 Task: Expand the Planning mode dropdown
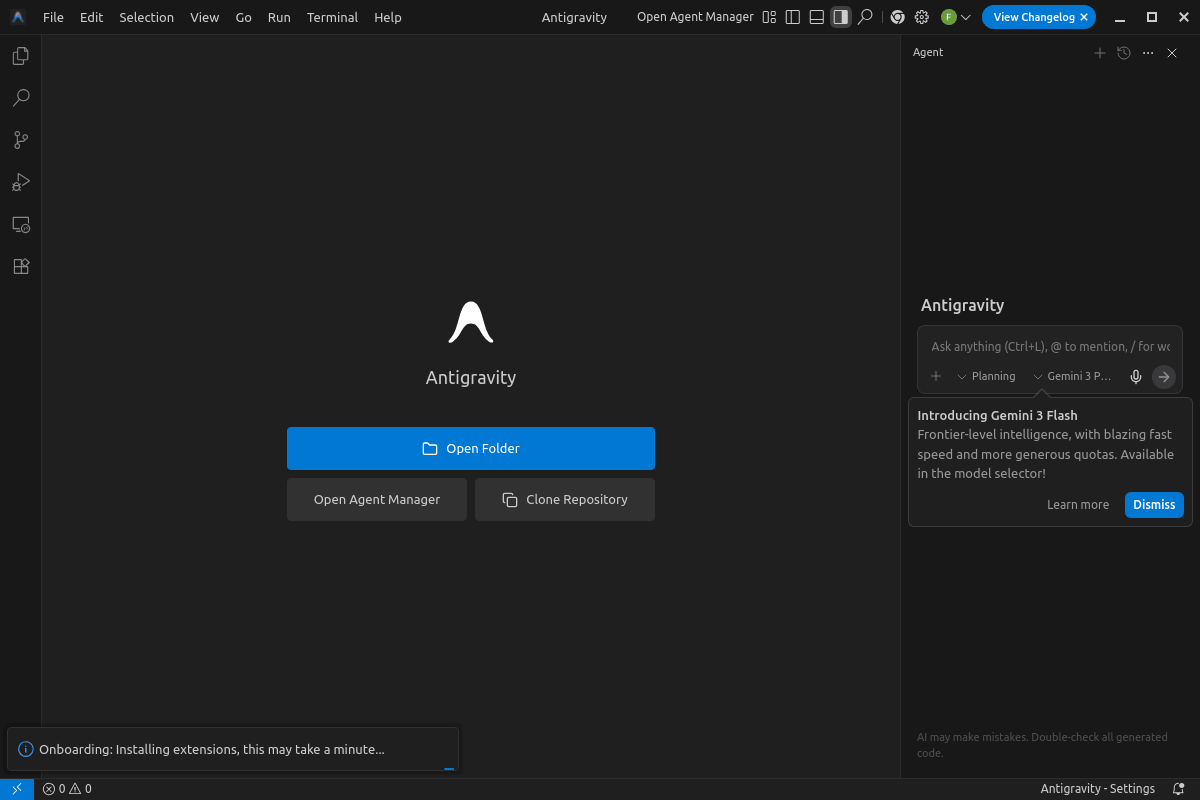(986, 377)
